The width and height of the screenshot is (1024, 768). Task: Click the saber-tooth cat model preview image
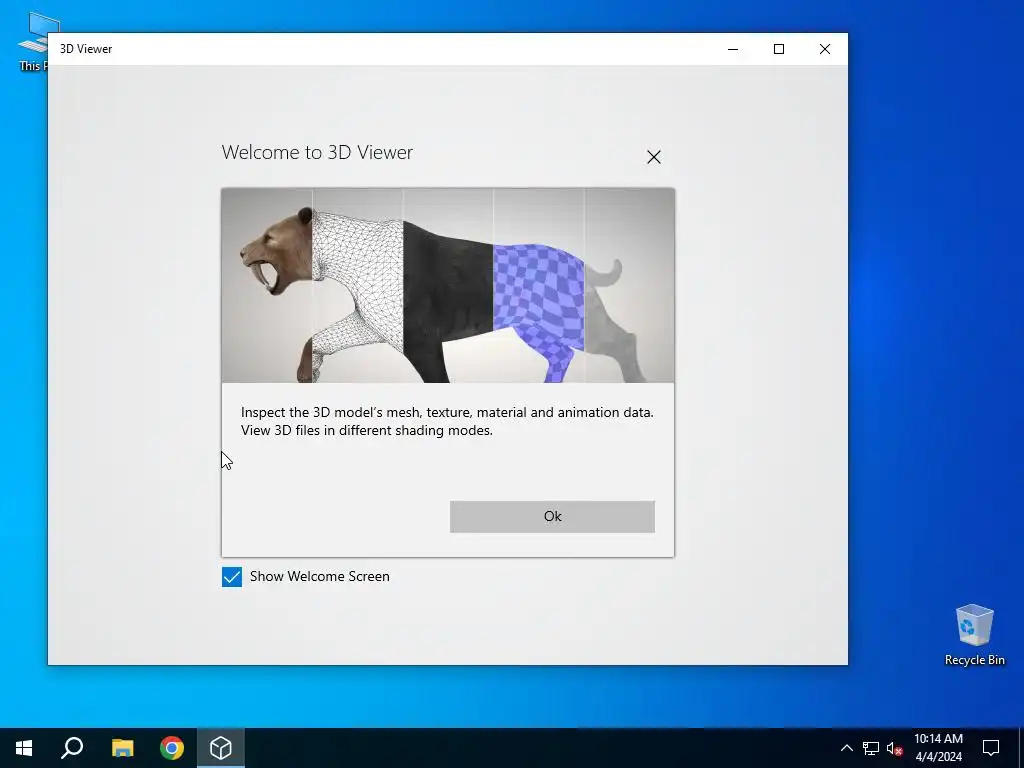pyautogui.click(x=448, y=285)
